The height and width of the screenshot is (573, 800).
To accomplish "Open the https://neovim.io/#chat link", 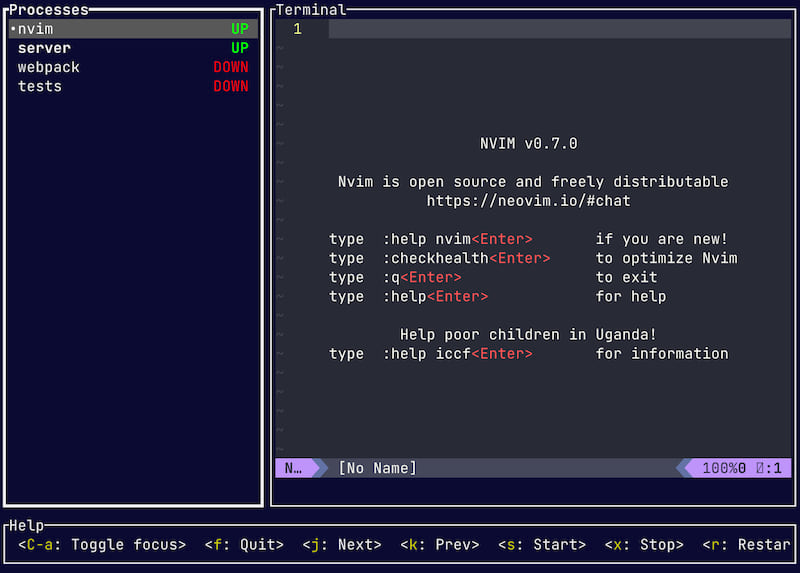I will pos(529,201).
